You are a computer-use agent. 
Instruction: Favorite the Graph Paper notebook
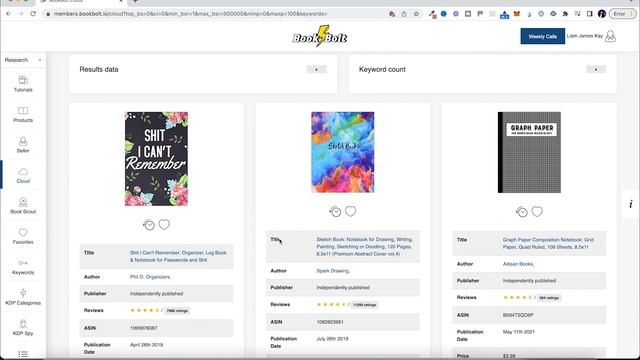(x=537, y=211)
